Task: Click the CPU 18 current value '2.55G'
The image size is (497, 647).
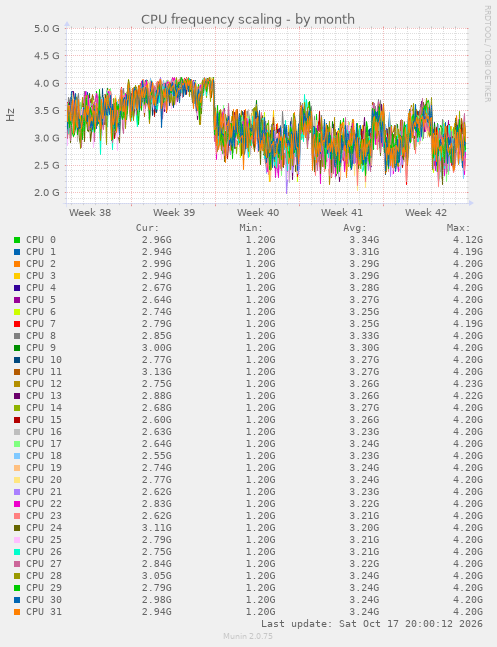Action: 156,456
